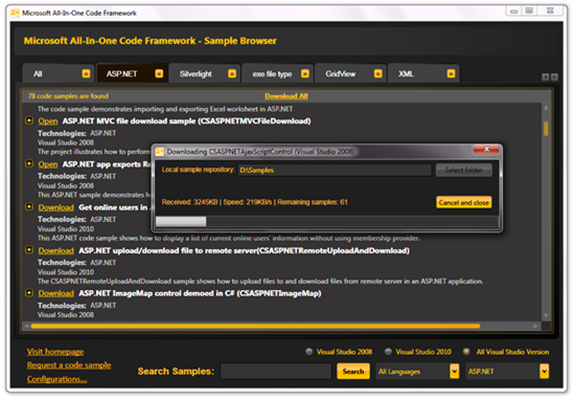This screenshot has width=575, height=400.
Task: Click the vertical scrollbar thumb of the results
Action: tap(546, 129)
